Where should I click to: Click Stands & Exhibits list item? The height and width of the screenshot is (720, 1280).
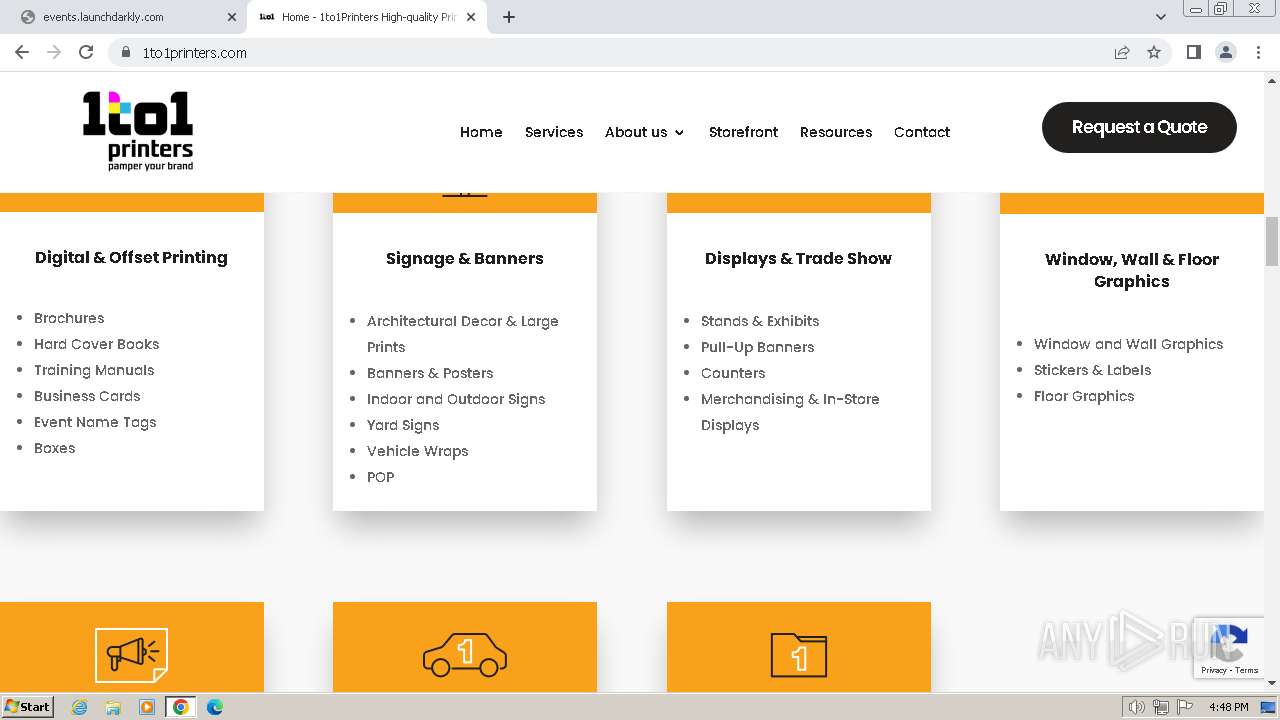760,321
